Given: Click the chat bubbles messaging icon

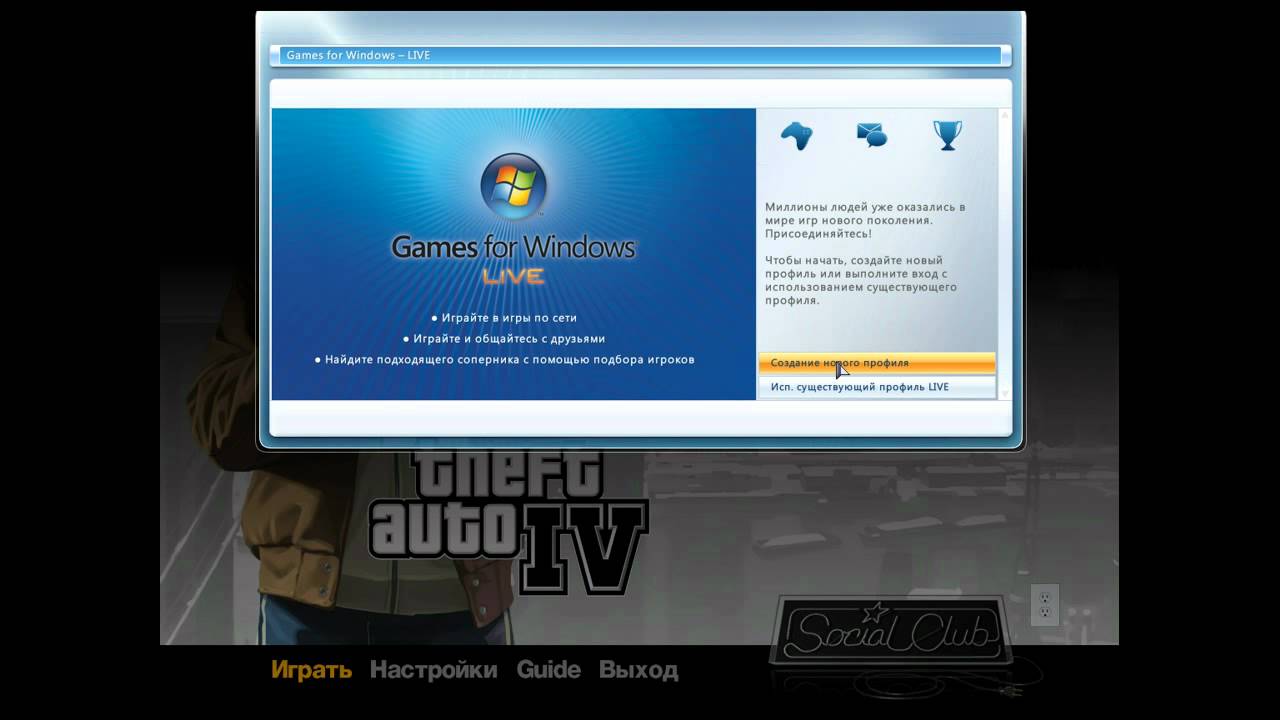Looking at the screenshot, I should (872, 134).
